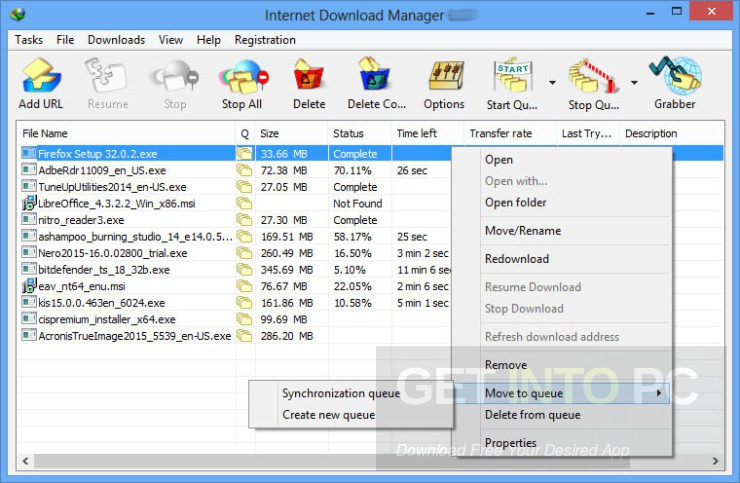Open the Tasks menu
This screenshot has width=740, height=483.
tap(29, 40)
